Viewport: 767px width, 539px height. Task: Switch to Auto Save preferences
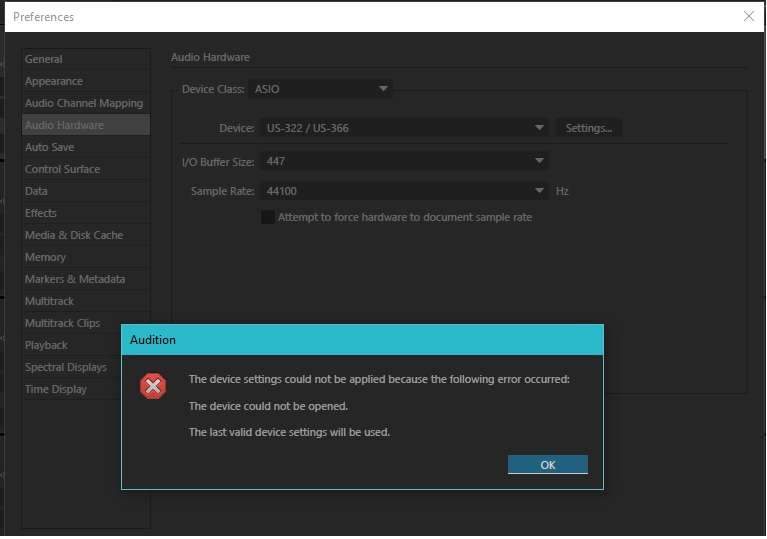coord(50,147)
